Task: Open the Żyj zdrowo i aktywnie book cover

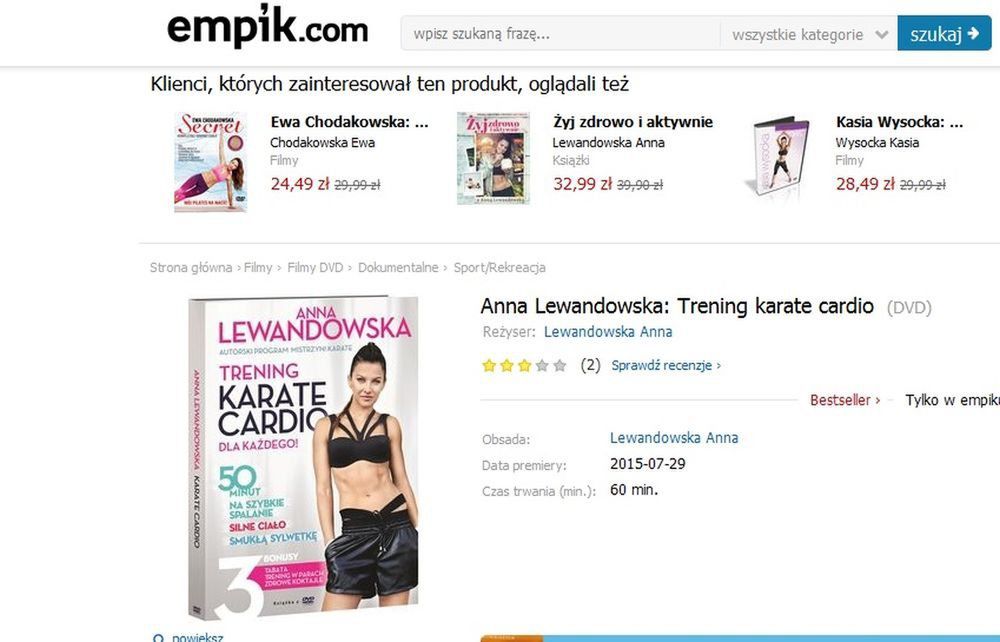Action: click(493, 158)
